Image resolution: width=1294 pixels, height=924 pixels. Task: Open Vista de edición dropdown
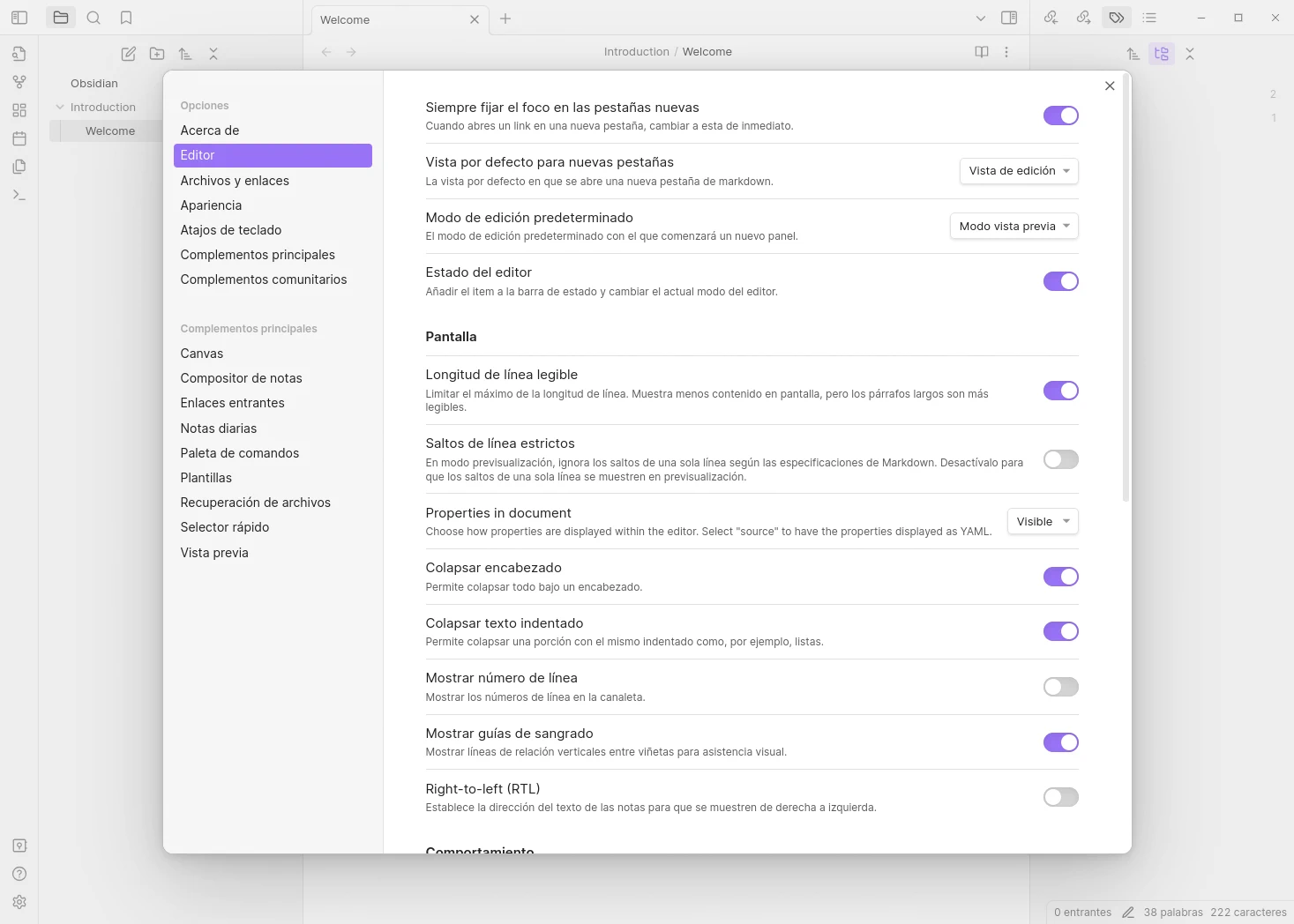tap(1019, 171)
